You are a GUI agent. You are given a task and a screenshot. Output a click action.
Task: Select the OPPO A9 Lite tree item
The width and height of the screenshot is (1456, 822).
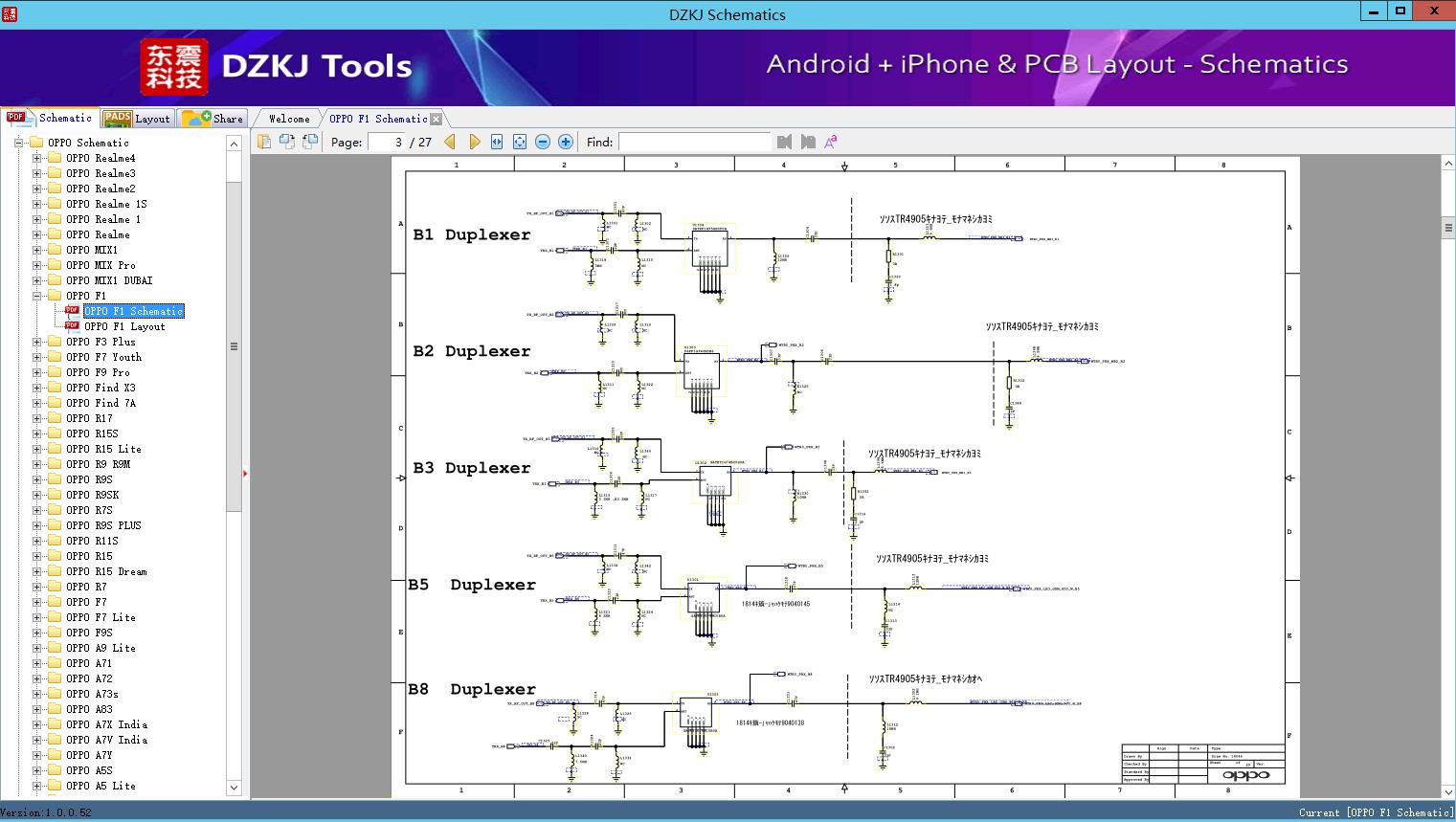click(101, 648)
